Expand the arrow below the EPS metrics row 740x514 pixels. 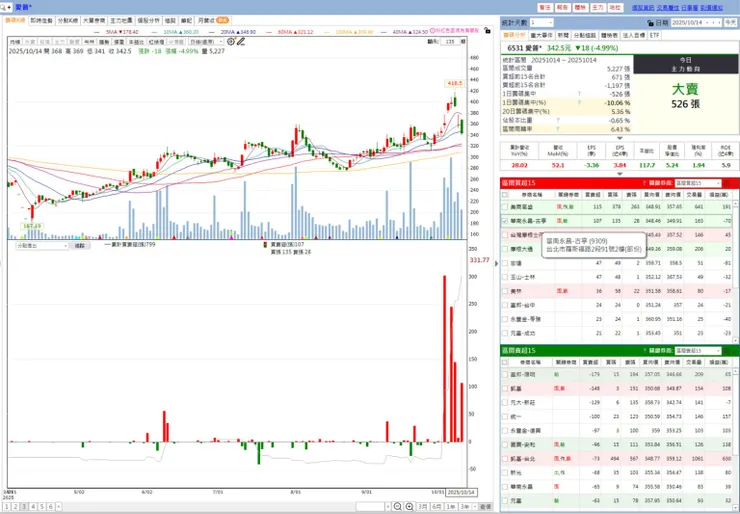pos(620,174)
